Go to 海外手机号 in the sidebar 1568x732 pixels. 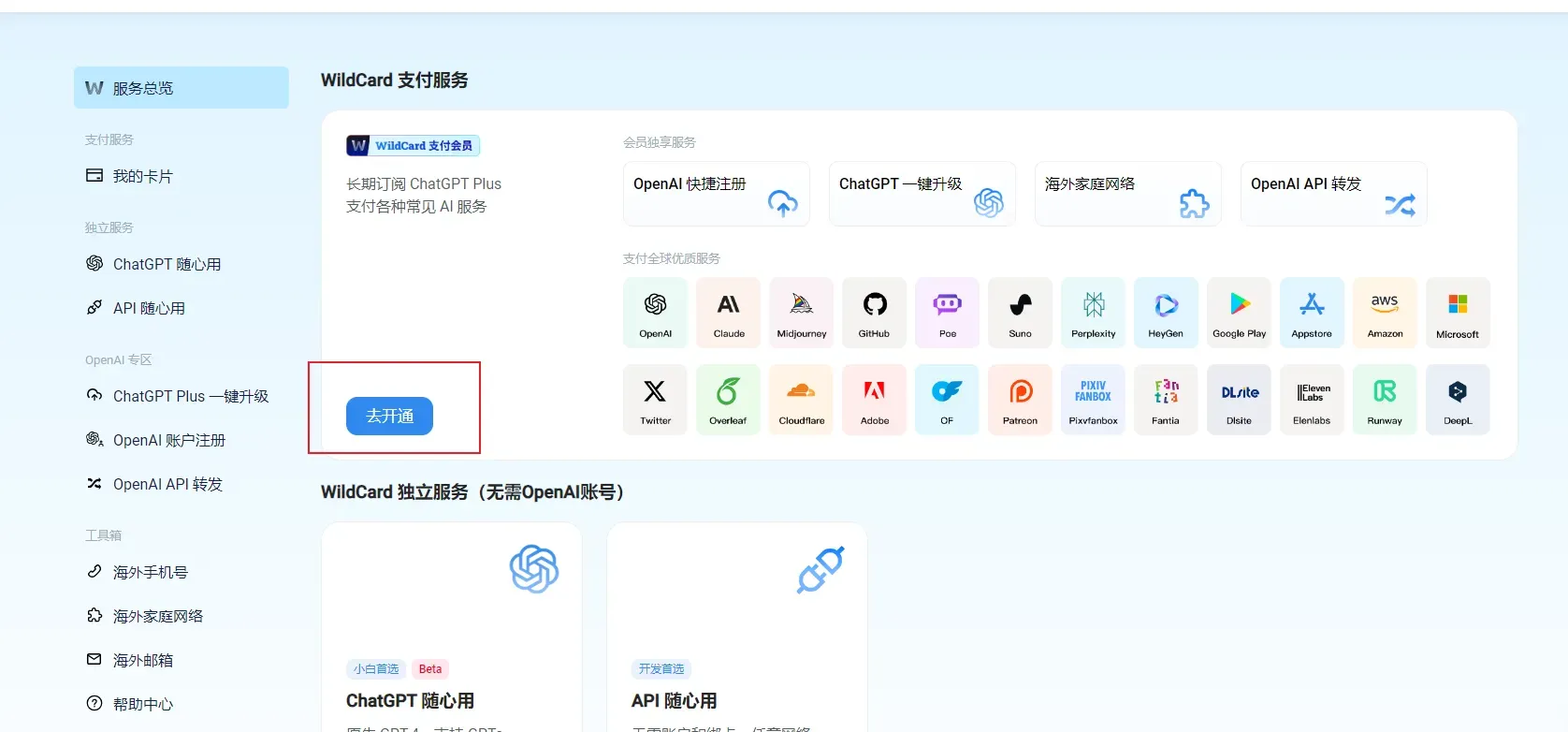[x=181, y=572]
